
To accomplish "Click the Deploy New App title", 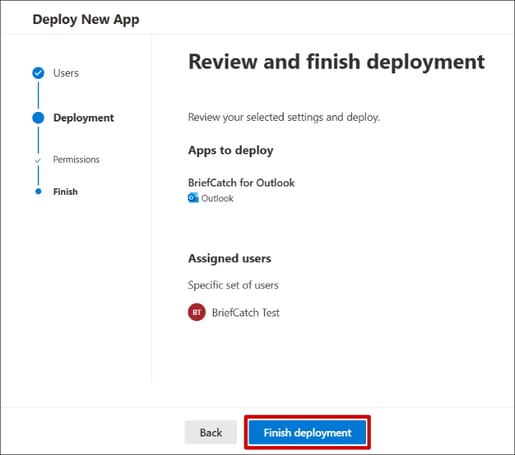I will tap(86, 19).
